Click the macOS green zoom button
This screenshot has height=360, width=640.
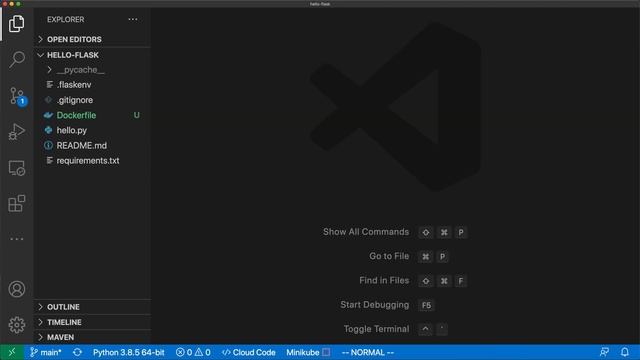click(18, 4)
